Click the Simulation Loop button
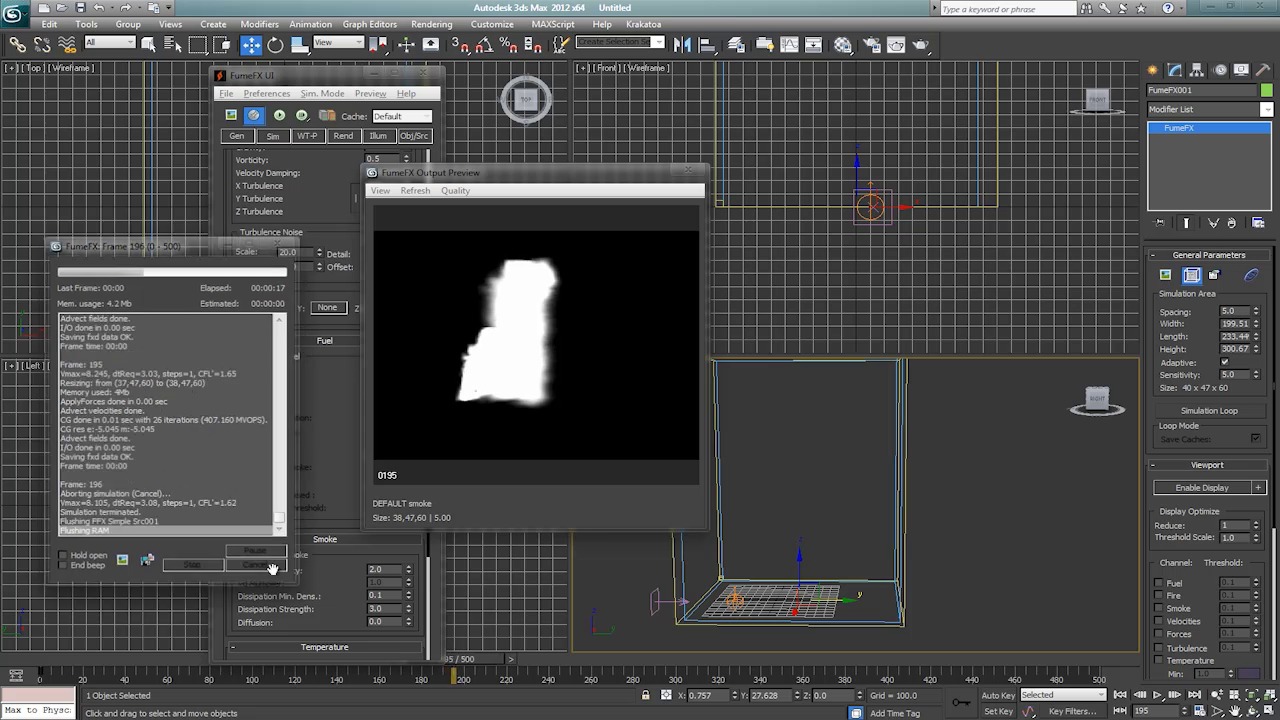Viewport: 1280px width, 720px height. coord(1209,411)
